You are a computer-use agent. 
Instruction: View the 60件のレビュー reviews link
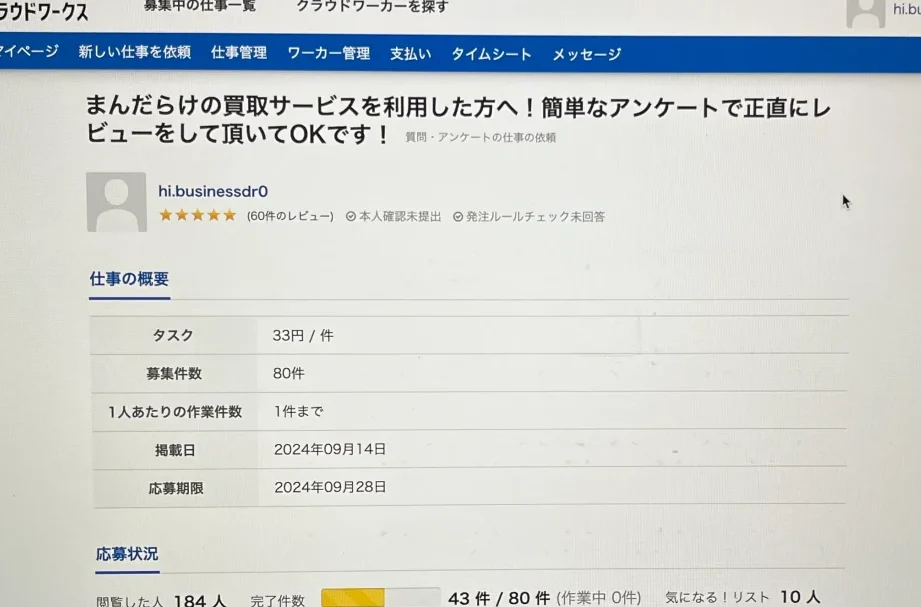[x=290, y=216]
